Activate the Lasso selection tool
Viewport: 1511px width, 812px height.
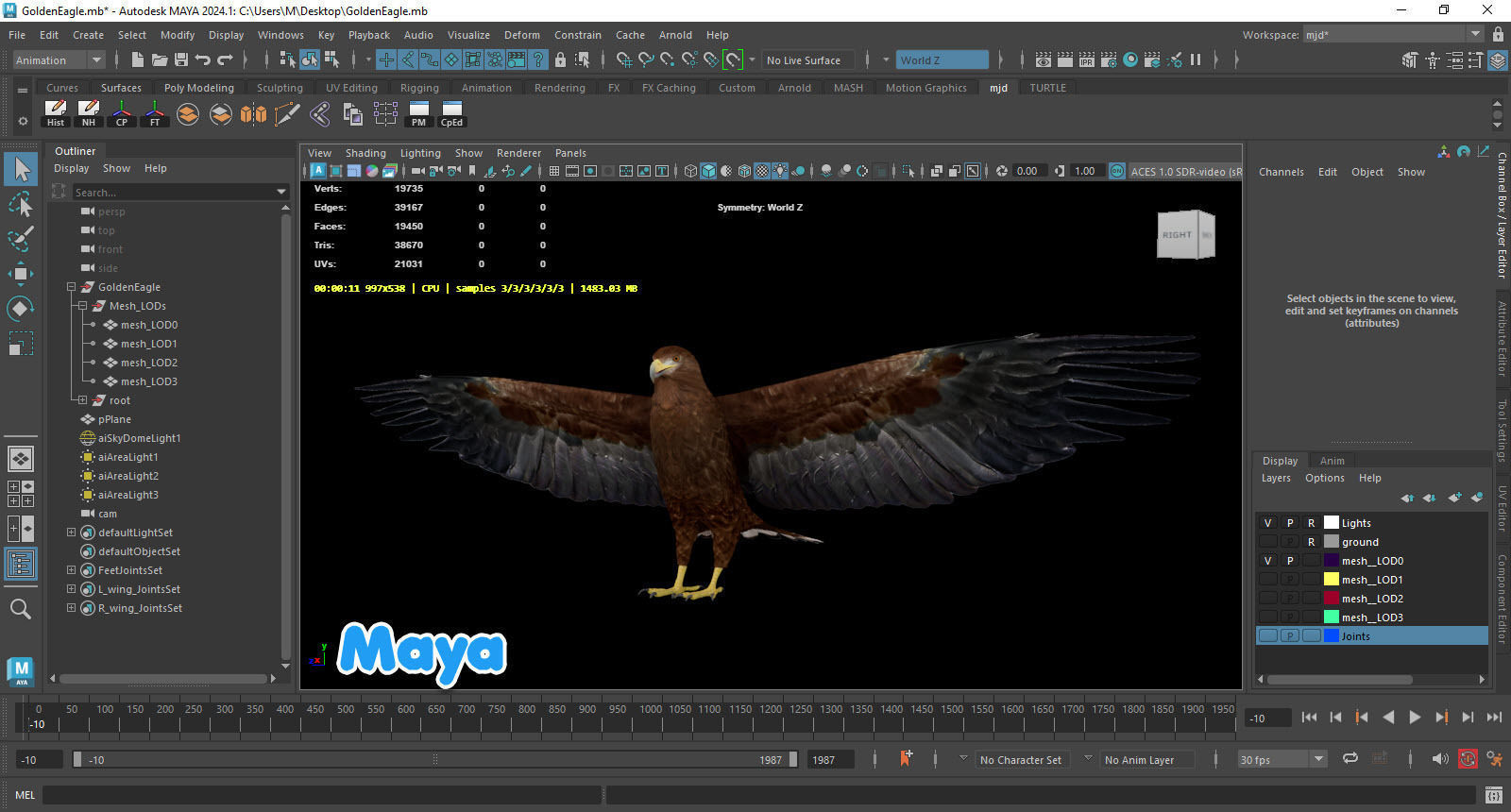tap(21, 203)
